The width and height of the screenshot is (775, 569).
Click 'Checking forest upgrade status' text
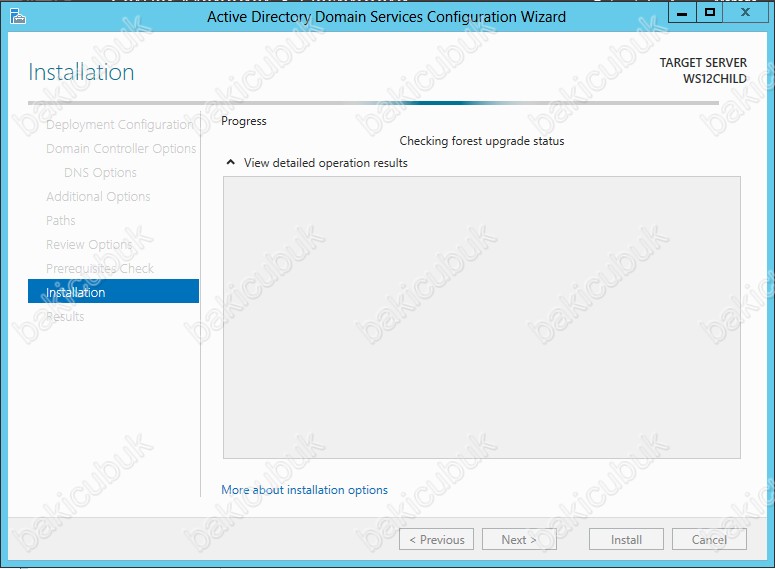(x=482, y=141)
